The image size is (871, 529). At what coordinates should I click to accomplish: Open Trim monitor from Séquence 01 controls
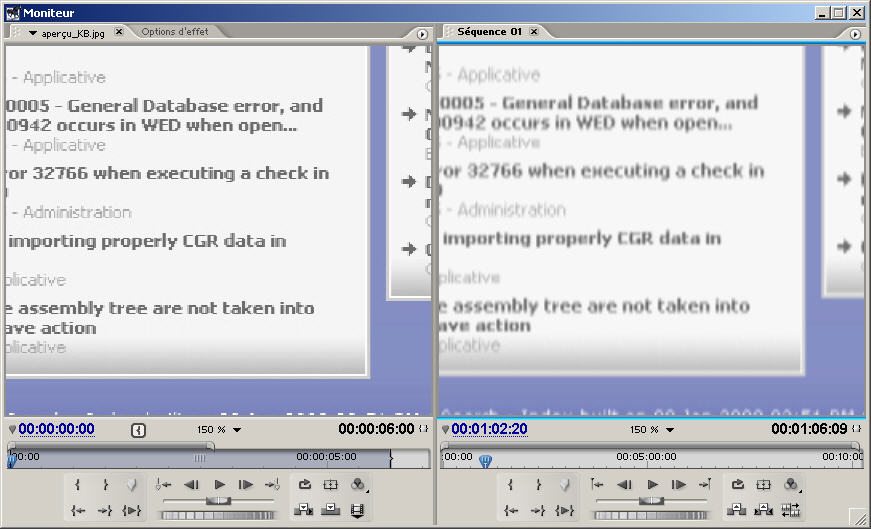790,510
